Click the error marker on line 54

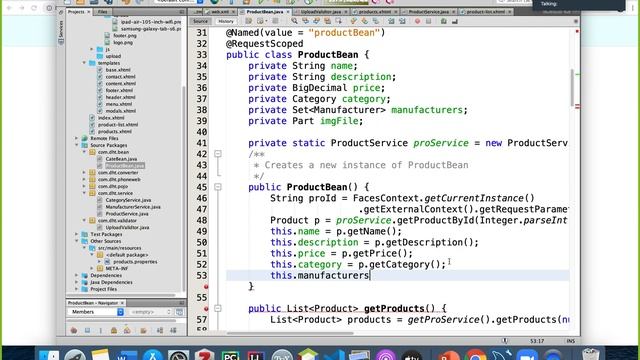tap(206, 287)
